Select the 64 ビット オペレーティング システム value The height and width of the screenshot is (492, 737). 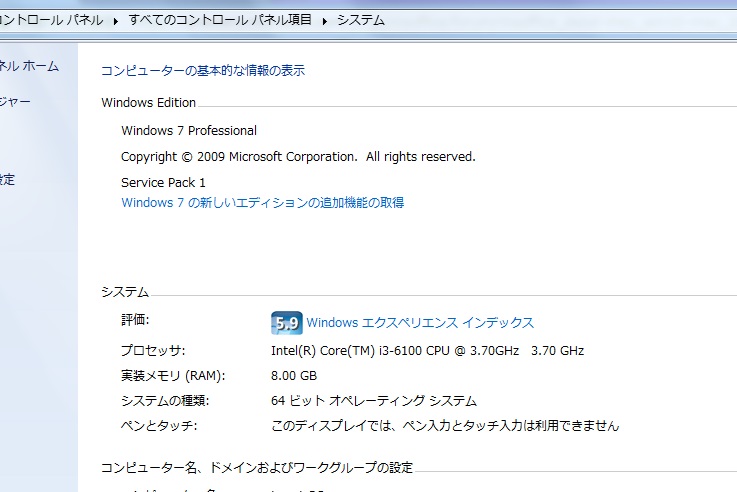click(x=374, y=401)
